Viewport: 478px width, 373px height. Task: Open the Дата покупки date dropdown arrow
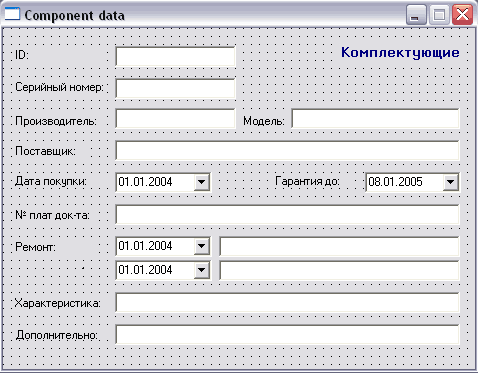[x=201, y=182]
